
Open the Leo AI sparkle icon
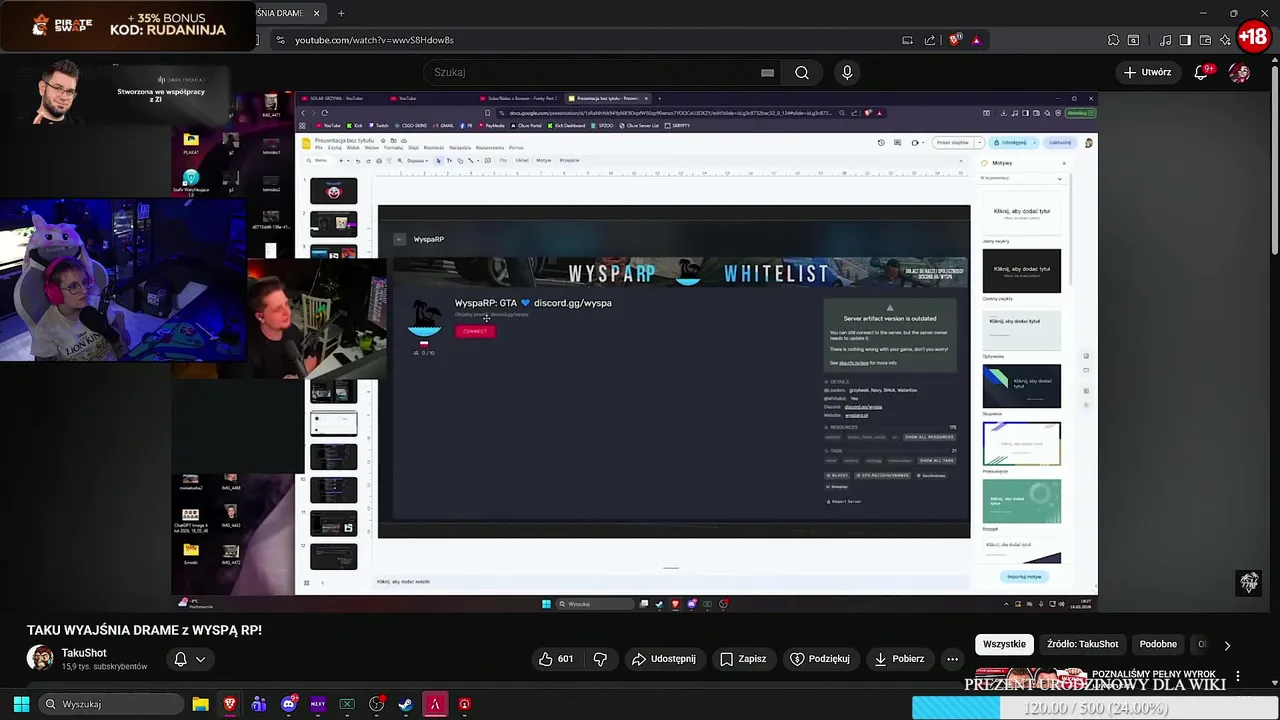[x=1225, y=40]
